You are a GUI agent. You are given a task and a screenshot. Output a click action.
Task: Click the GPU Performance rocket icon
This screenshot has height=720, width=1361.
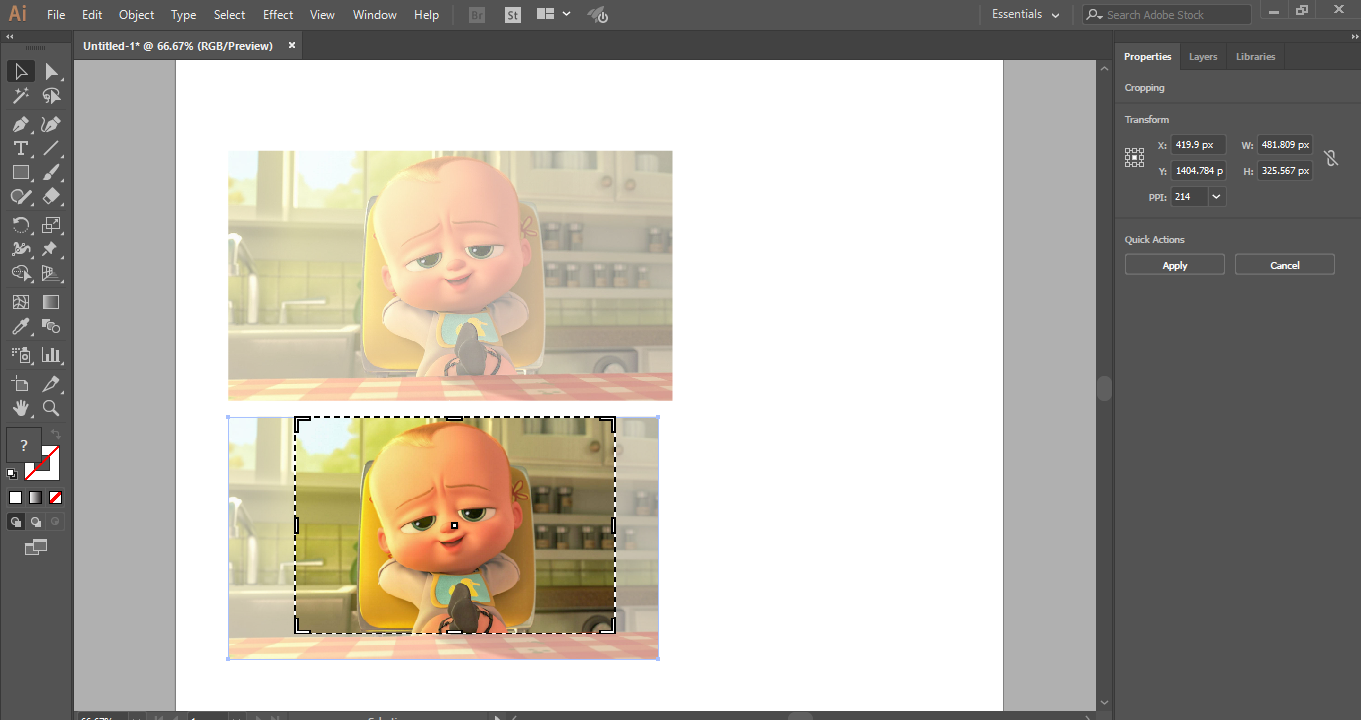click(x=598, y=15)
